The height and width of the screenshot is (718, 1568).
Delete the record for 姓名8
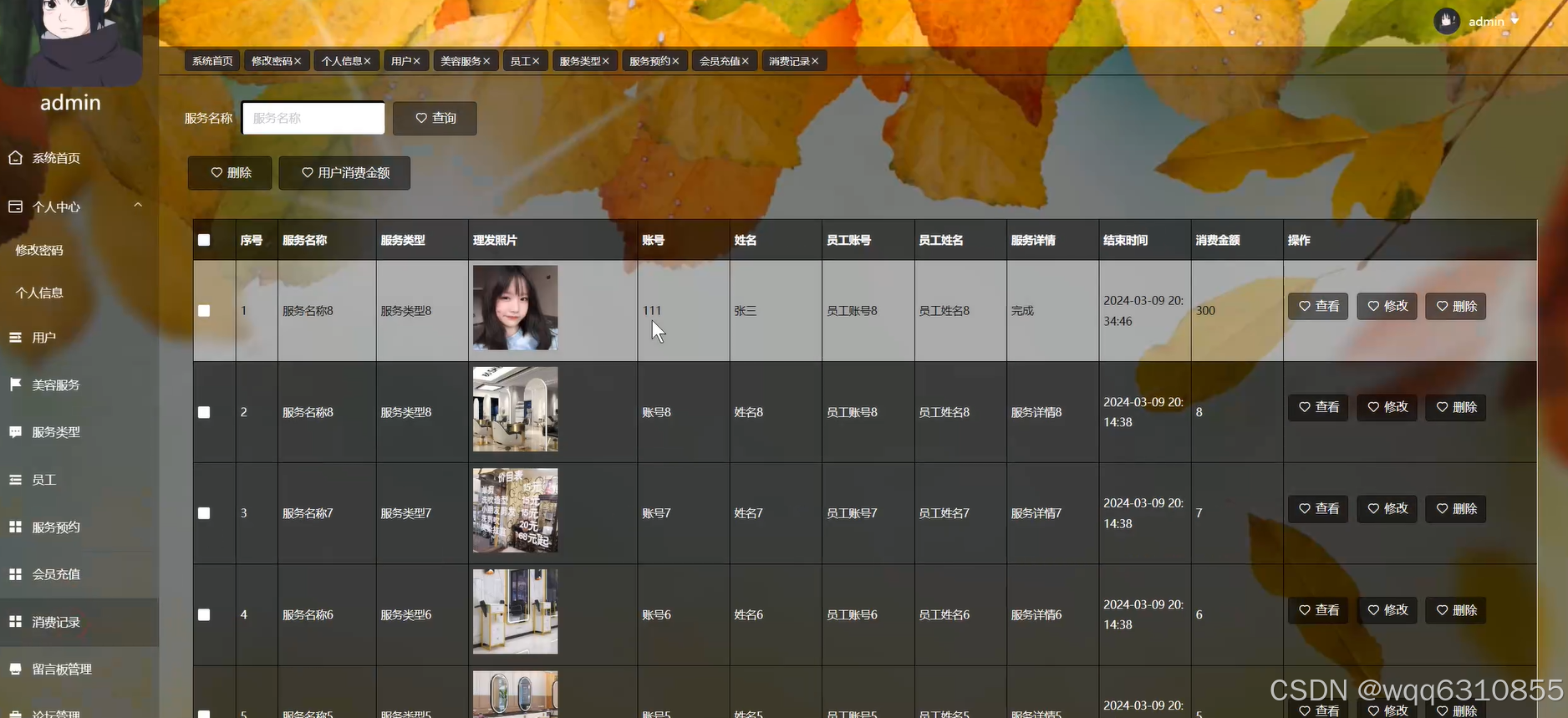pyautogui.click(x=1455, y=407)
